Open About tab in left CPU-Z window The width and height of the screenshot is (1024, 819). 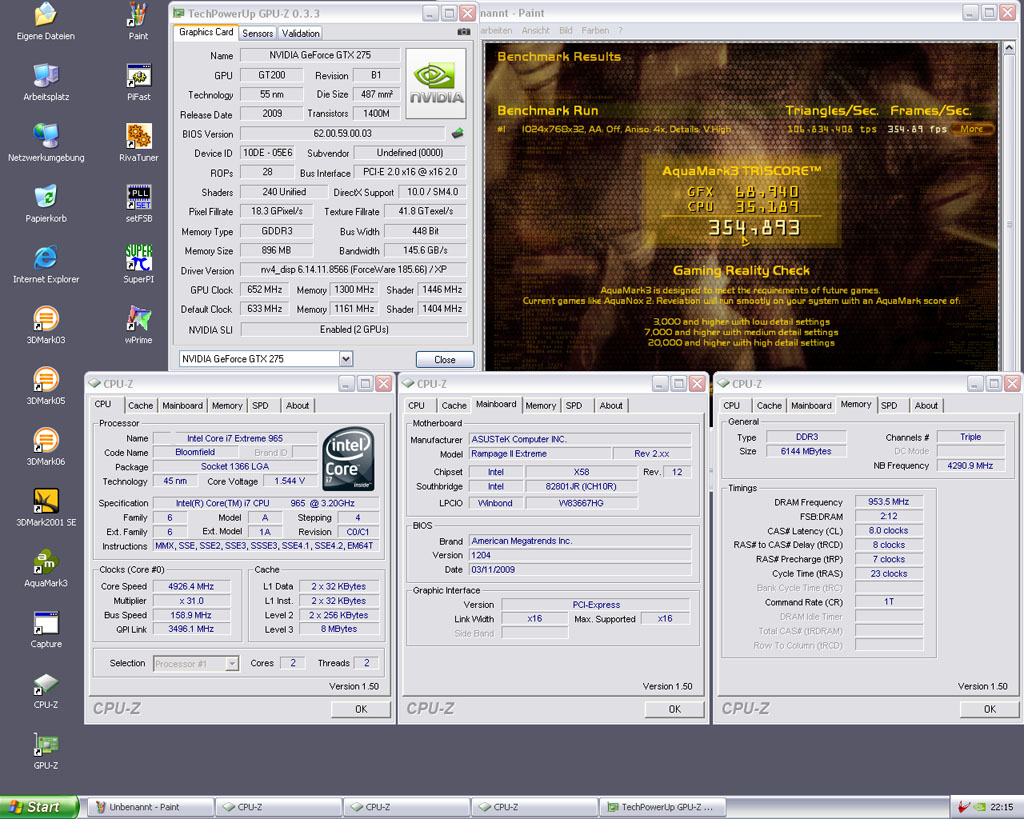[297, 406]
